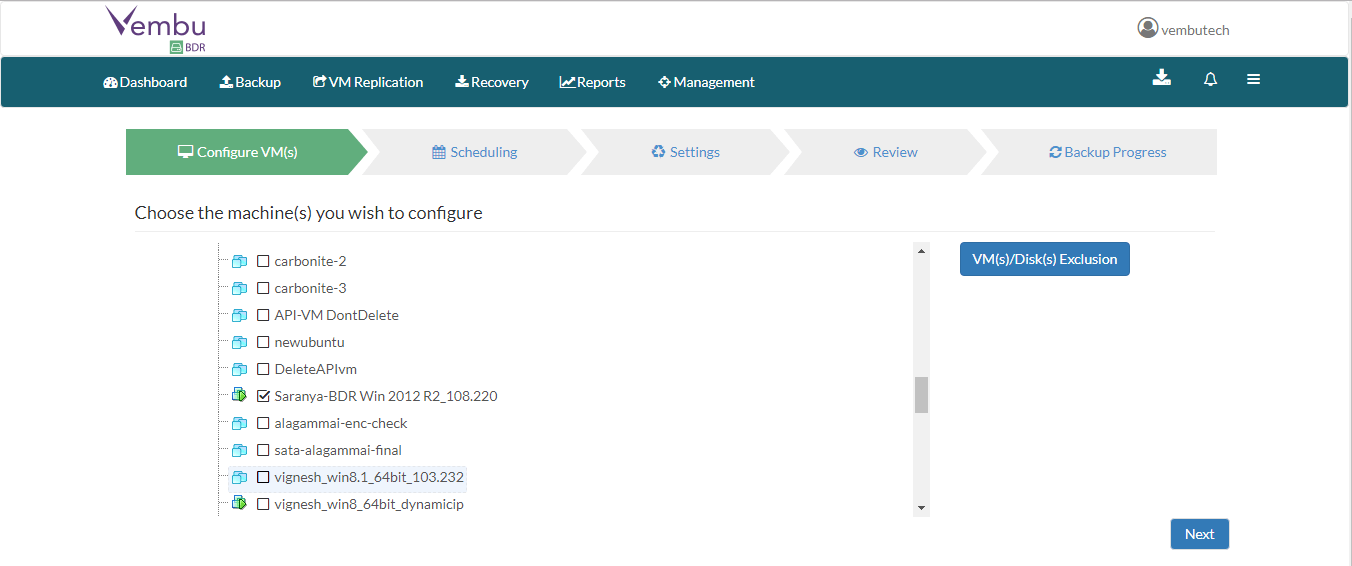The height and width of the screenshot is (566, 1352).
Task: Select the vignesh_win8.1_64bit_103.232 label
Action: pyautogui.click(x=369, y=477)
